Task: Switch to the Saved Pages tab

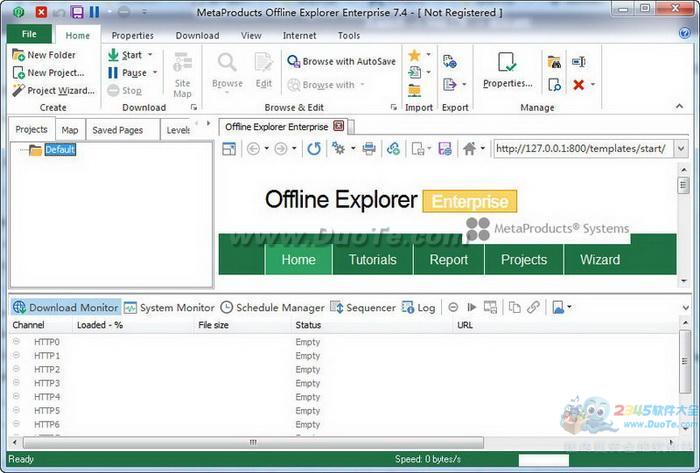Action: [117, 130]
